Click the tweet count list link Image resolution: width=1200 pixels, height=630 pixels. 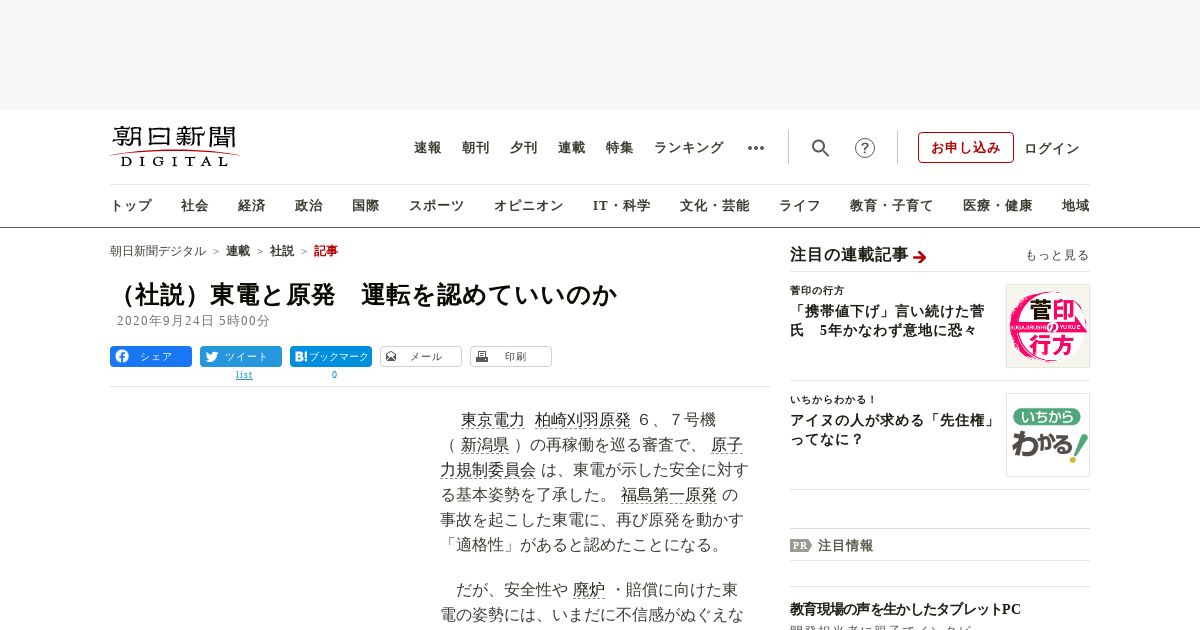[244, 375]
